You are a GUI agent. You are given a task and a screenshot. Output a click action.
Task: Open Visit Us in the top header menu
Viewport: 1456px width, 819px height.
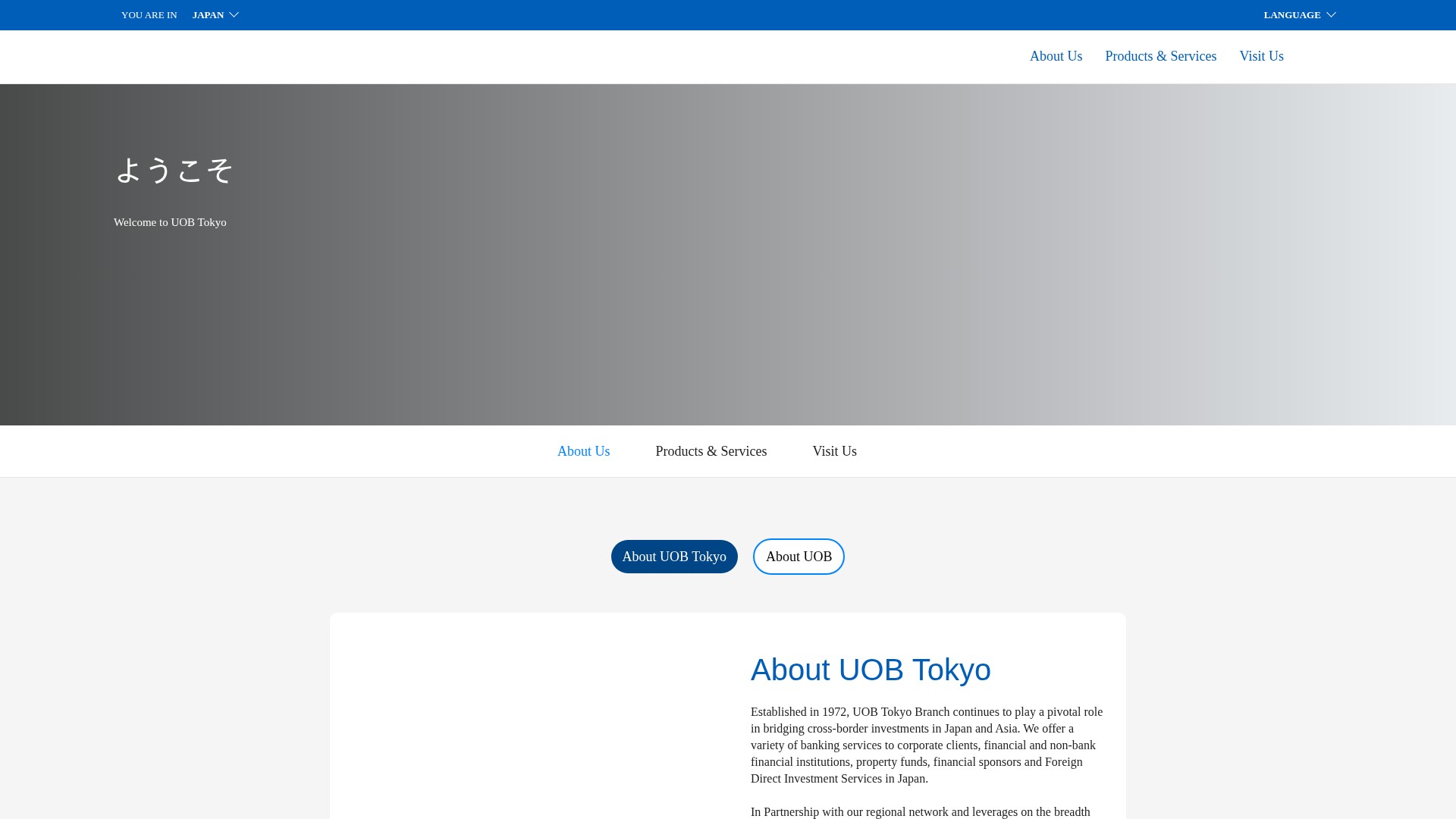[x=1261, y=56]
